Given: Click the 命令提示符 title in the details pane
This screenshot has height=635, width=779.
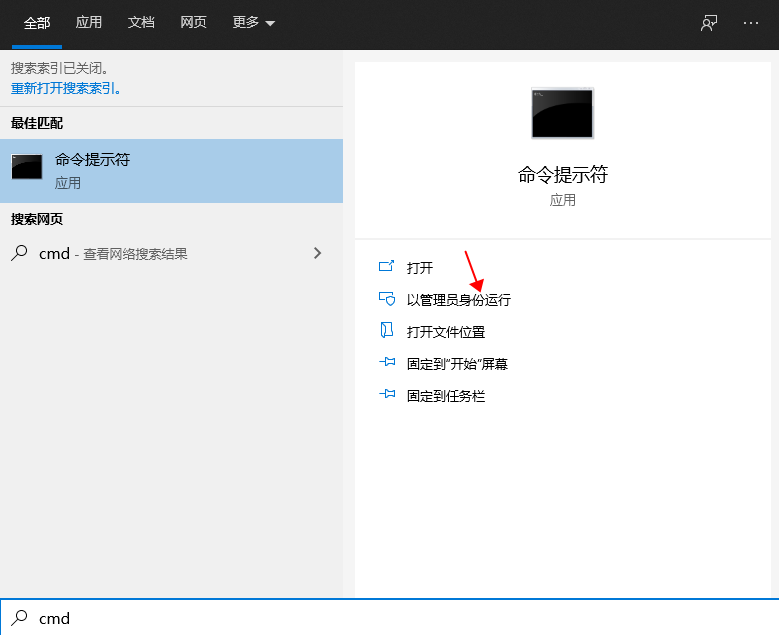Looking at the screenshot, I should tap(562, 175).
